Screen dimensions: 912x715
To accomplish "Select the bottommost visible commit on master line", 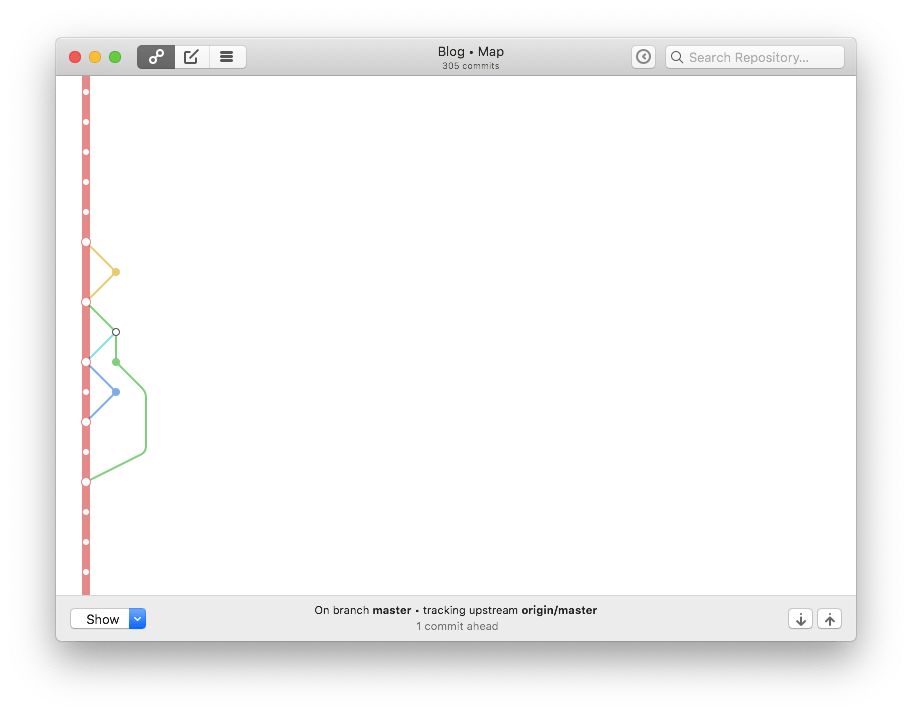I will (86, 572).
